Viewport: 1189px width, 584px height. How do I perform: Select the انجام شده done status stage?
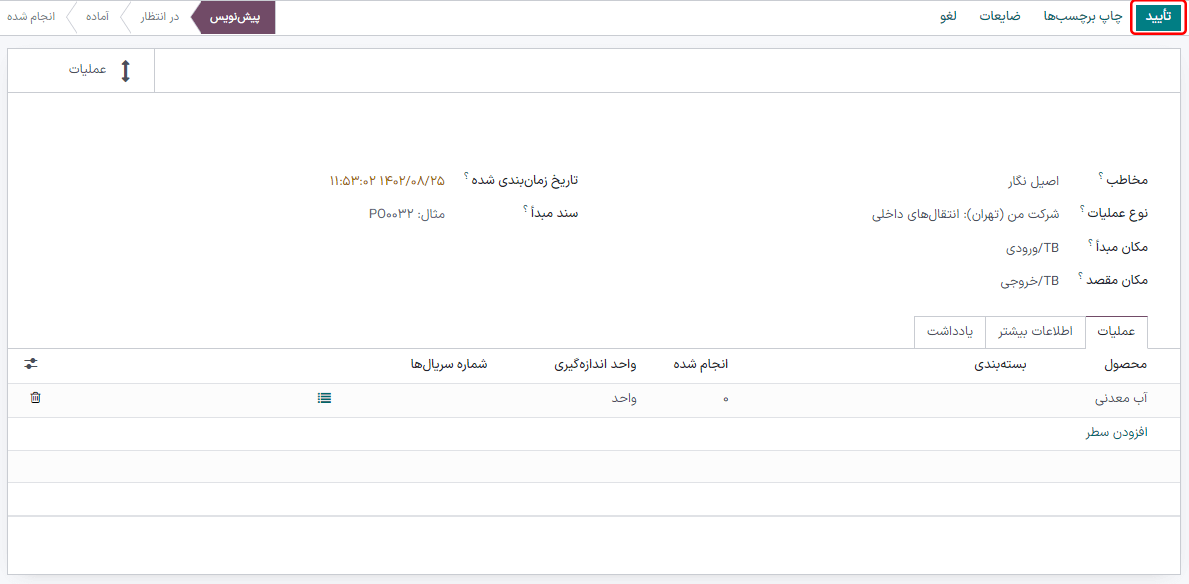click(x=32, y=17)
